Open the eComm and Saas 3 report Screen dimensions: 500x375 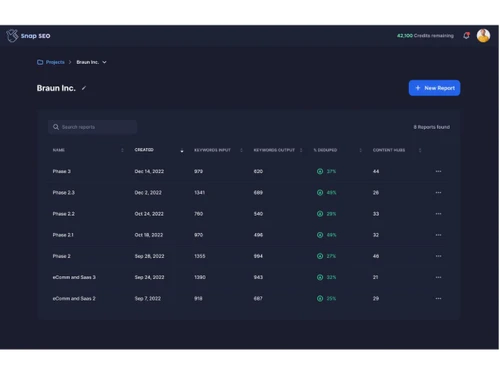tap(74, 277)
